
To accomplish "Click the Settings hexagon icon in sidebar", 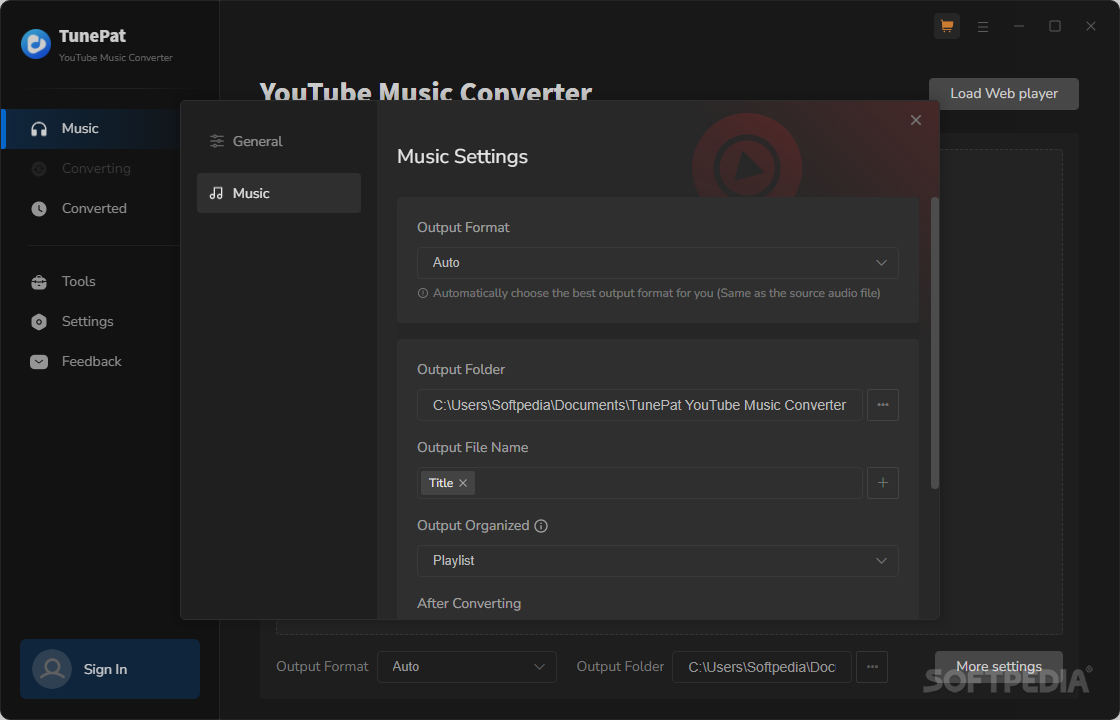I will pos(39,321).
